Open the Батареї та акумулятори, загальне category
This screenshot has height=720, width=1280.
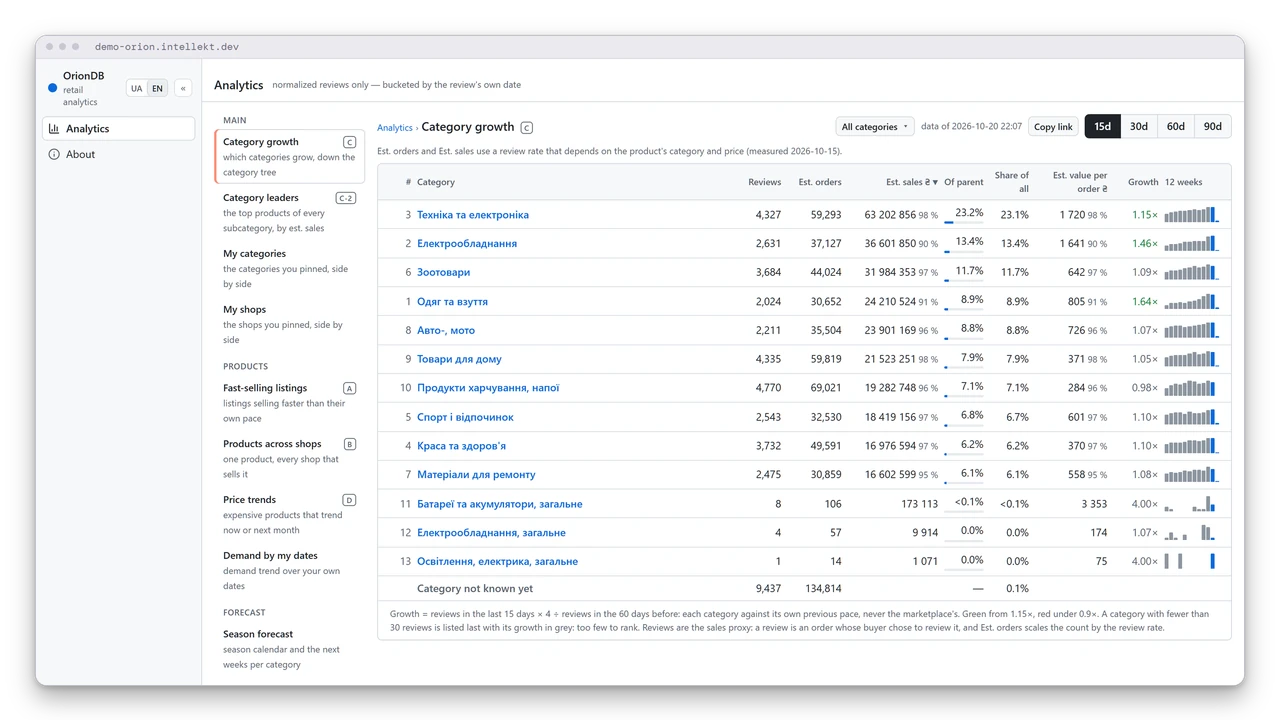coord(499,504)
